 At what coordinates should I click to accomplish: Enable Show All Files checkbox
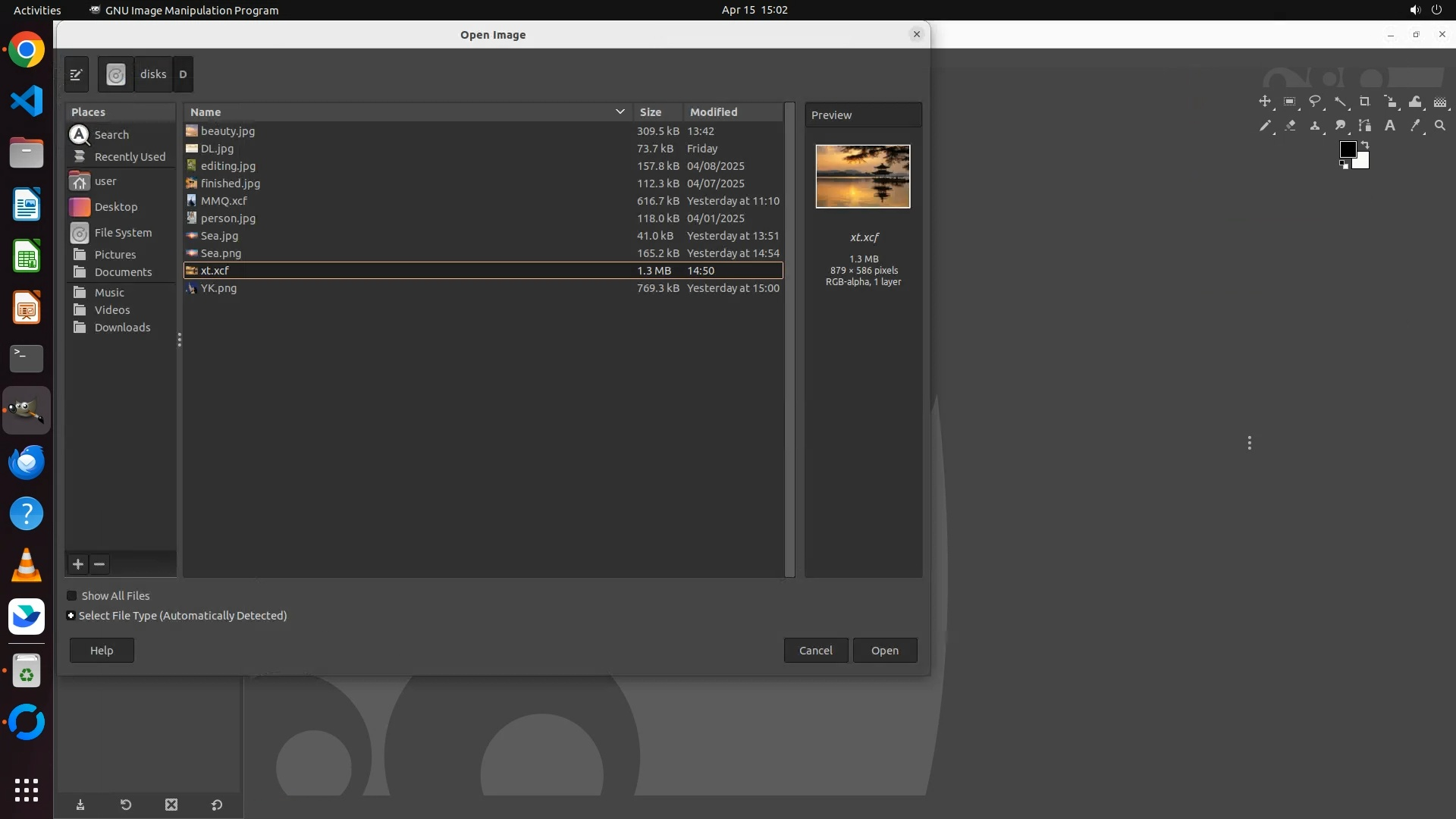click(72, 596)
